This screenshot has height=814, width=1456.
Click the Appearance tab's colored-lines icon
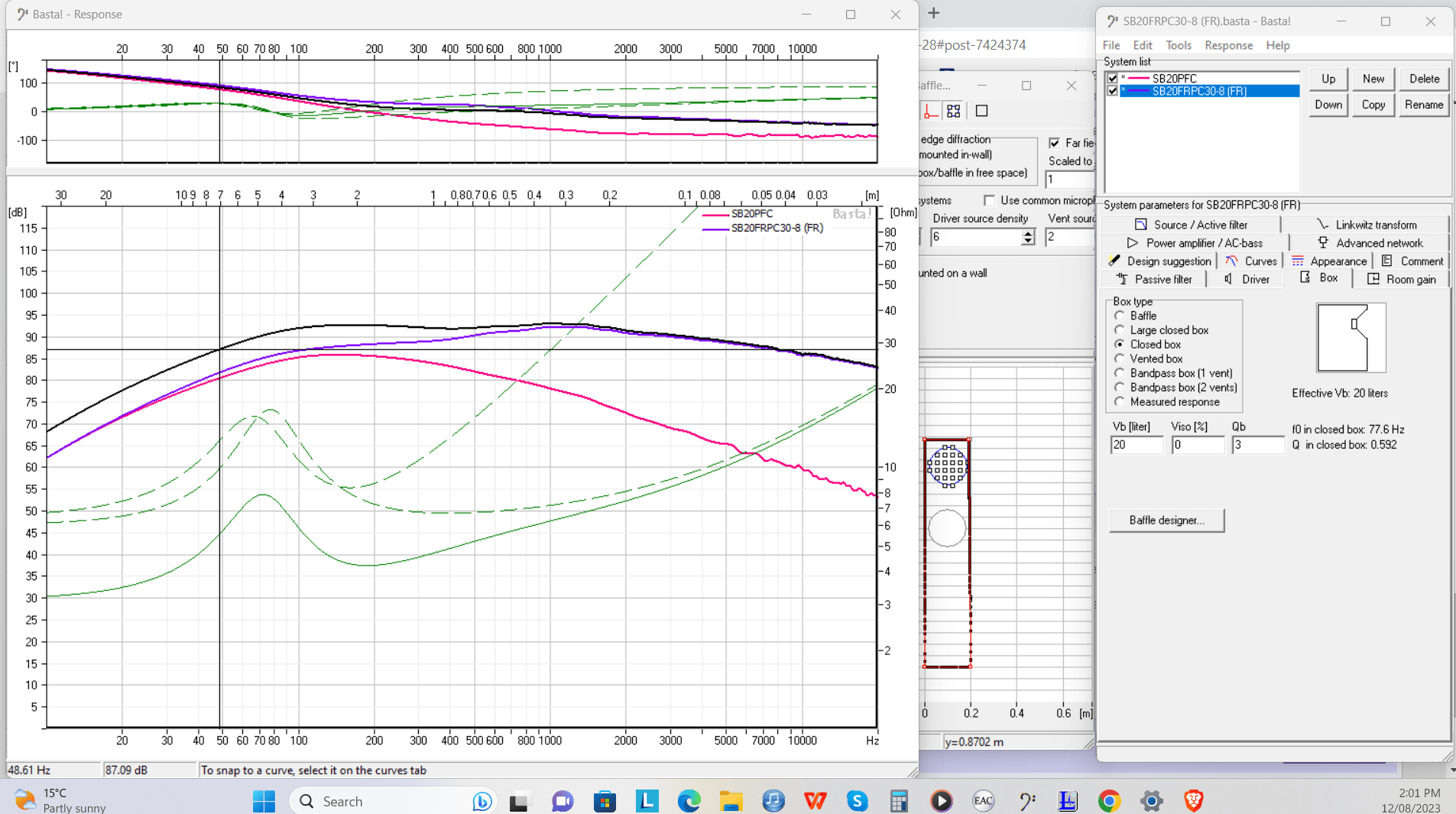tap(1298, 261)
